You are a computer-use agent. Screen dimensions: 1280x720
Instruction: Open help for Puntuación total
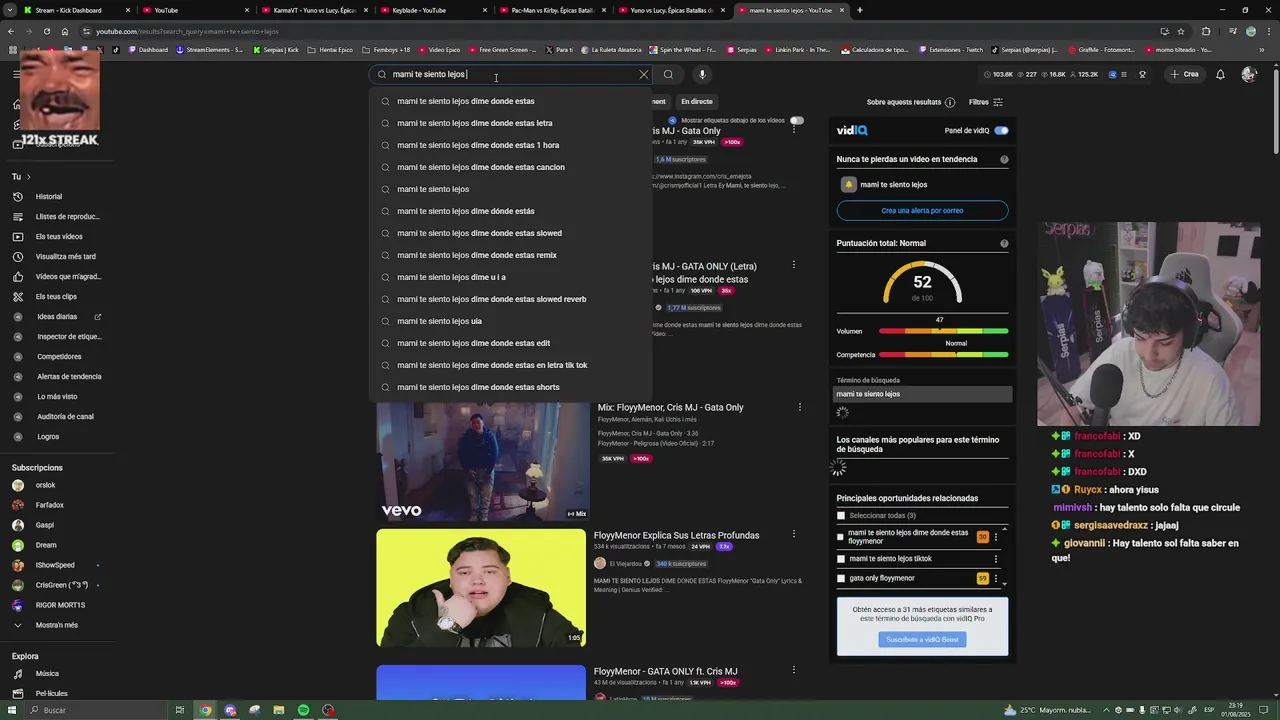tap(1004, 243)
